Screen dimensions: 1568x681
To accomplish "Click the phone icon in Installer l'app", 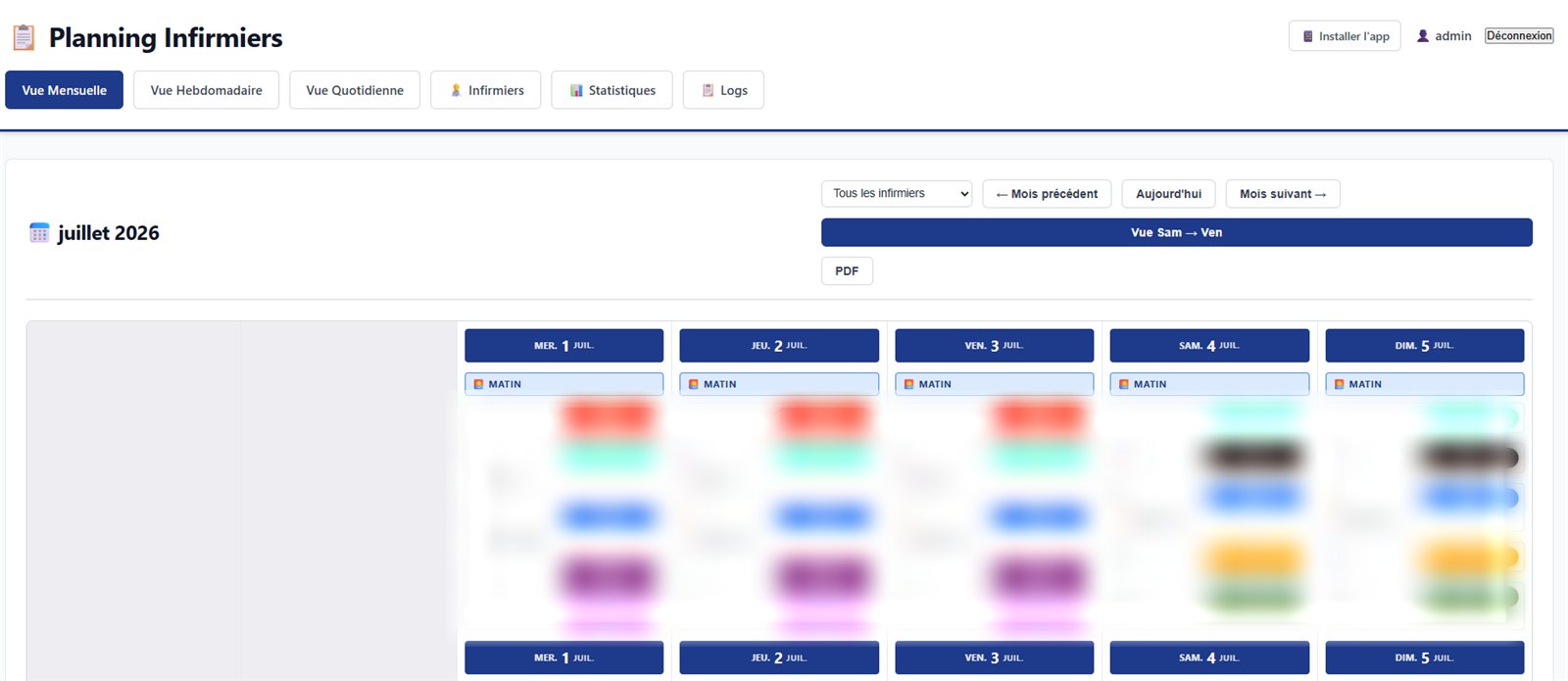I will (x=1307, y=36).
